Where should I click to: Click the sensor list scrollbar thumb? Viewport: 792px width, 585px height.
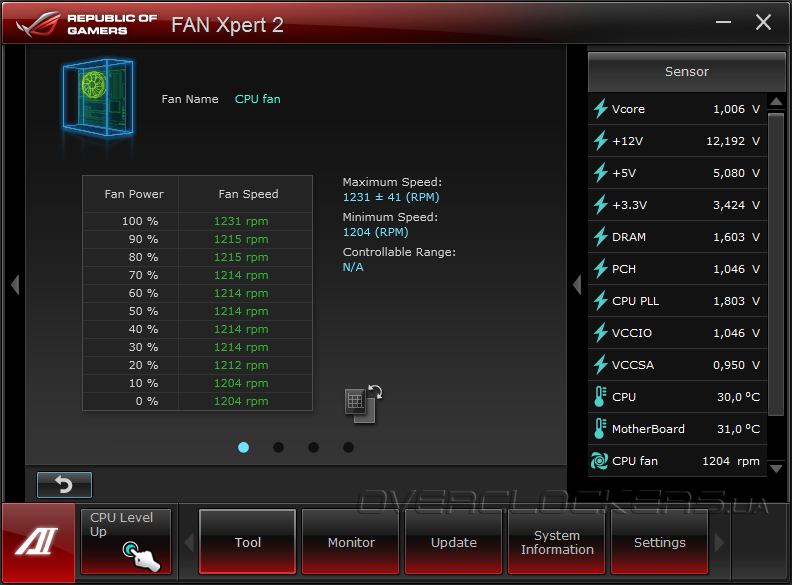coord(776,264)
